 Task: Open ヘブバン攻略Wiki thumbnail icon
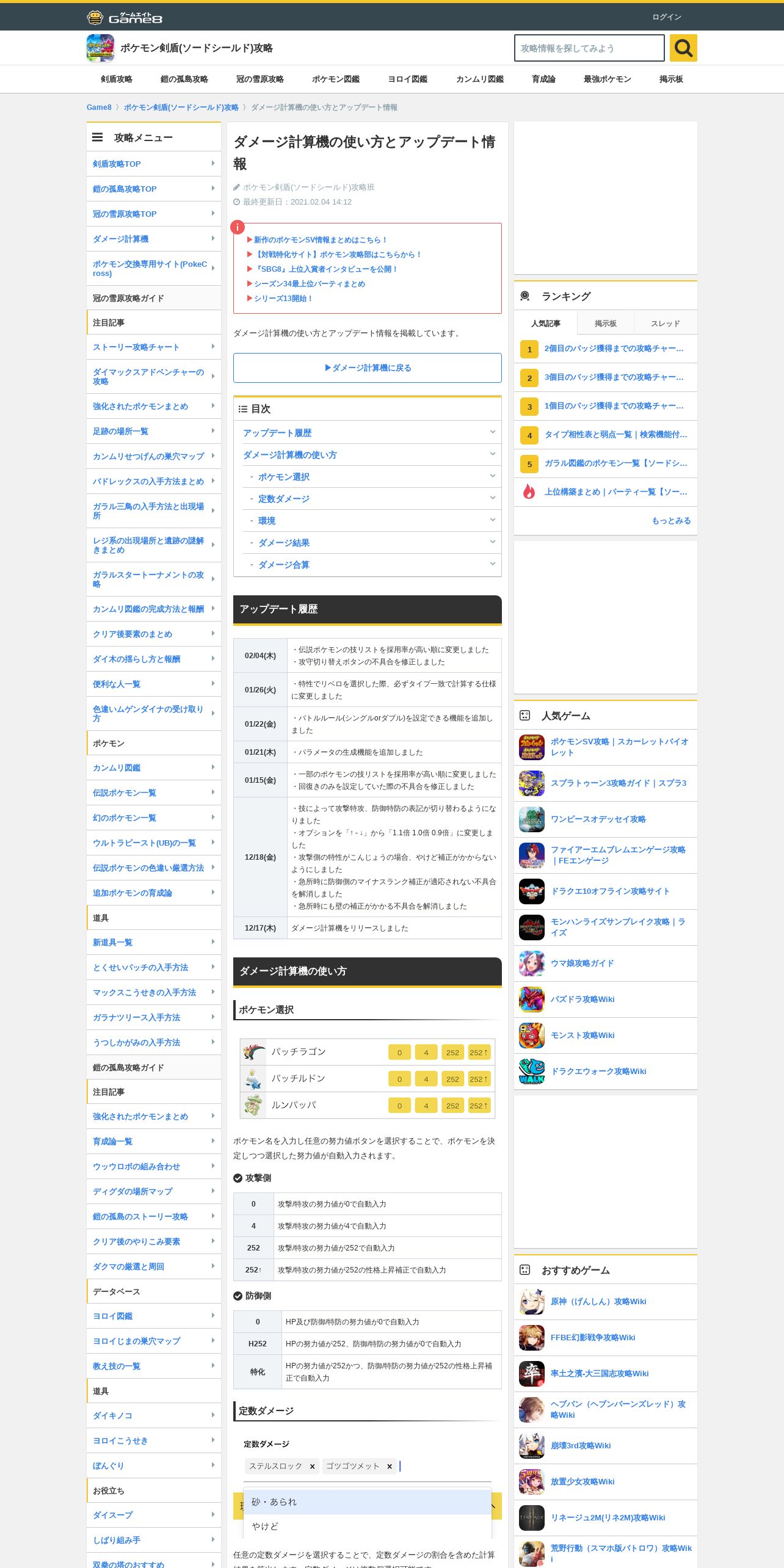point(531,1410)
